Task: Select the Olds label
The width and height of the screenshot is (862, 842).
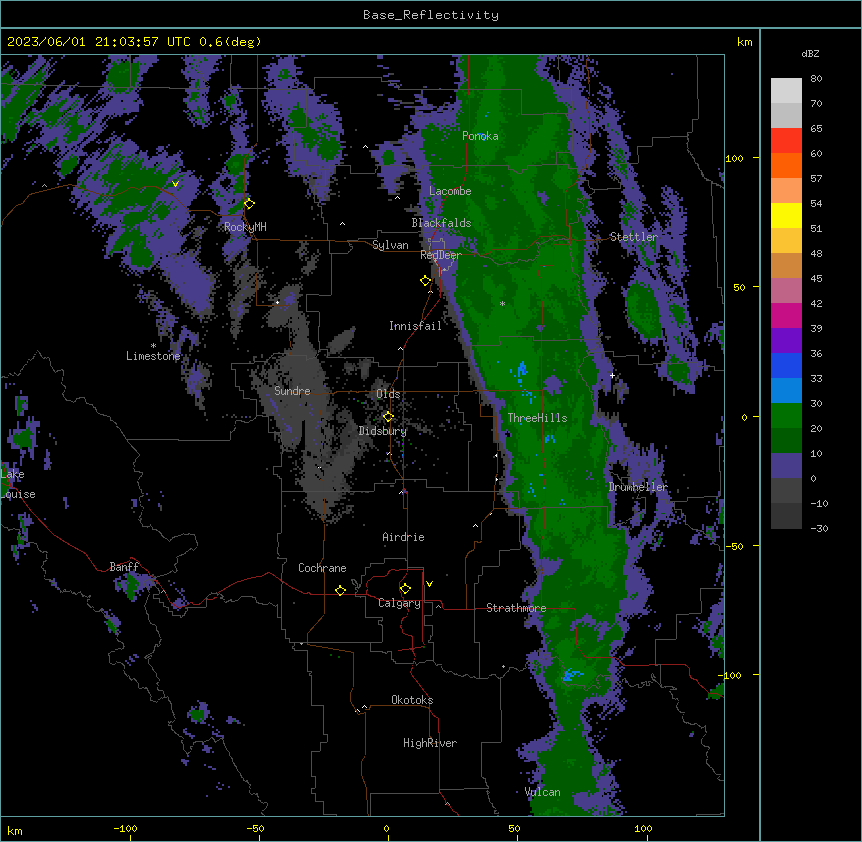Action: click(x=388, y=394)
